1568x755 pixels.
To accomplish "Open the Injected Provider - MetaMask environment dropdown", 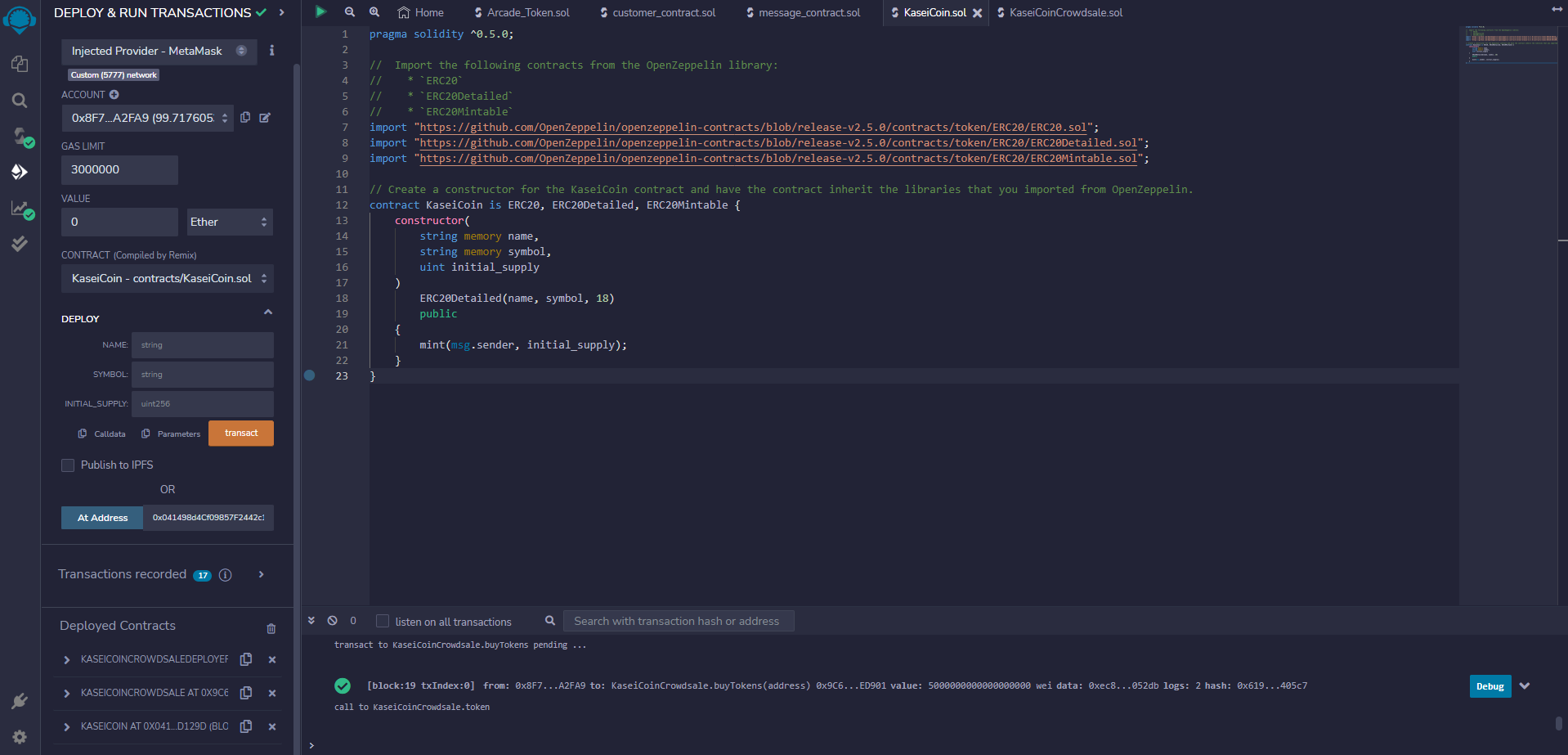I will click(x=159, y=51).
